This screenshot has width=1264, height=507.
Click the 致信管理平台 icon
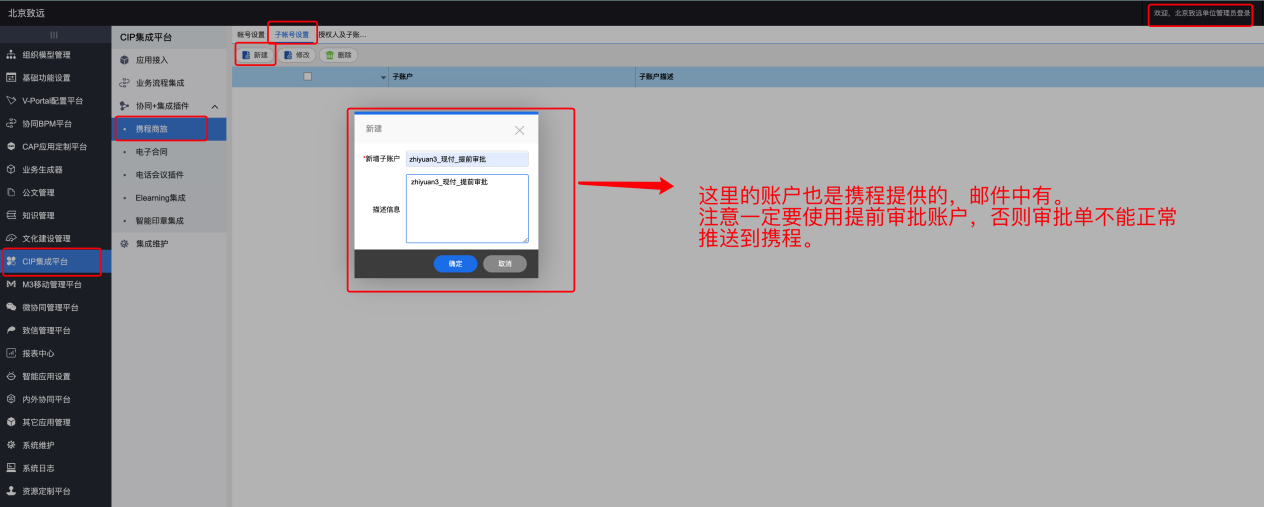coord(11,331)
